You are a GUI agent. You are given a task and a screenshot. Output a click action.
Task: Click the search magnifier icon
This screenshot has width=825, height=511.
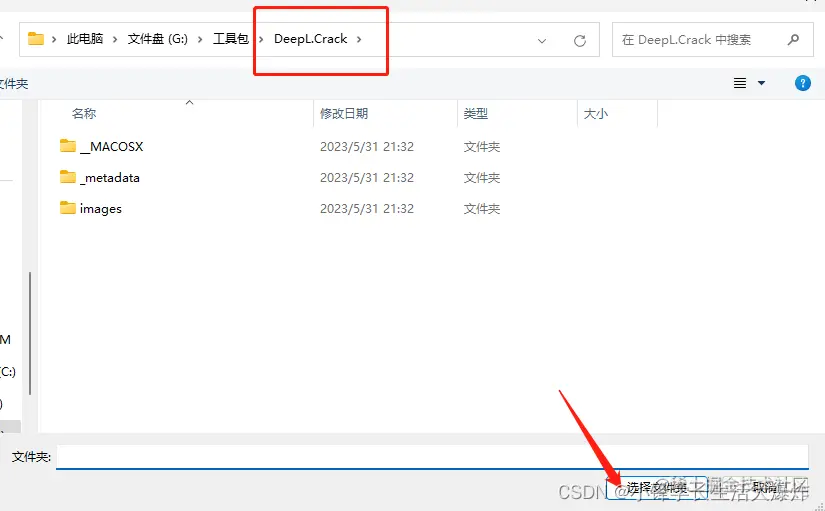click(793, 39)
